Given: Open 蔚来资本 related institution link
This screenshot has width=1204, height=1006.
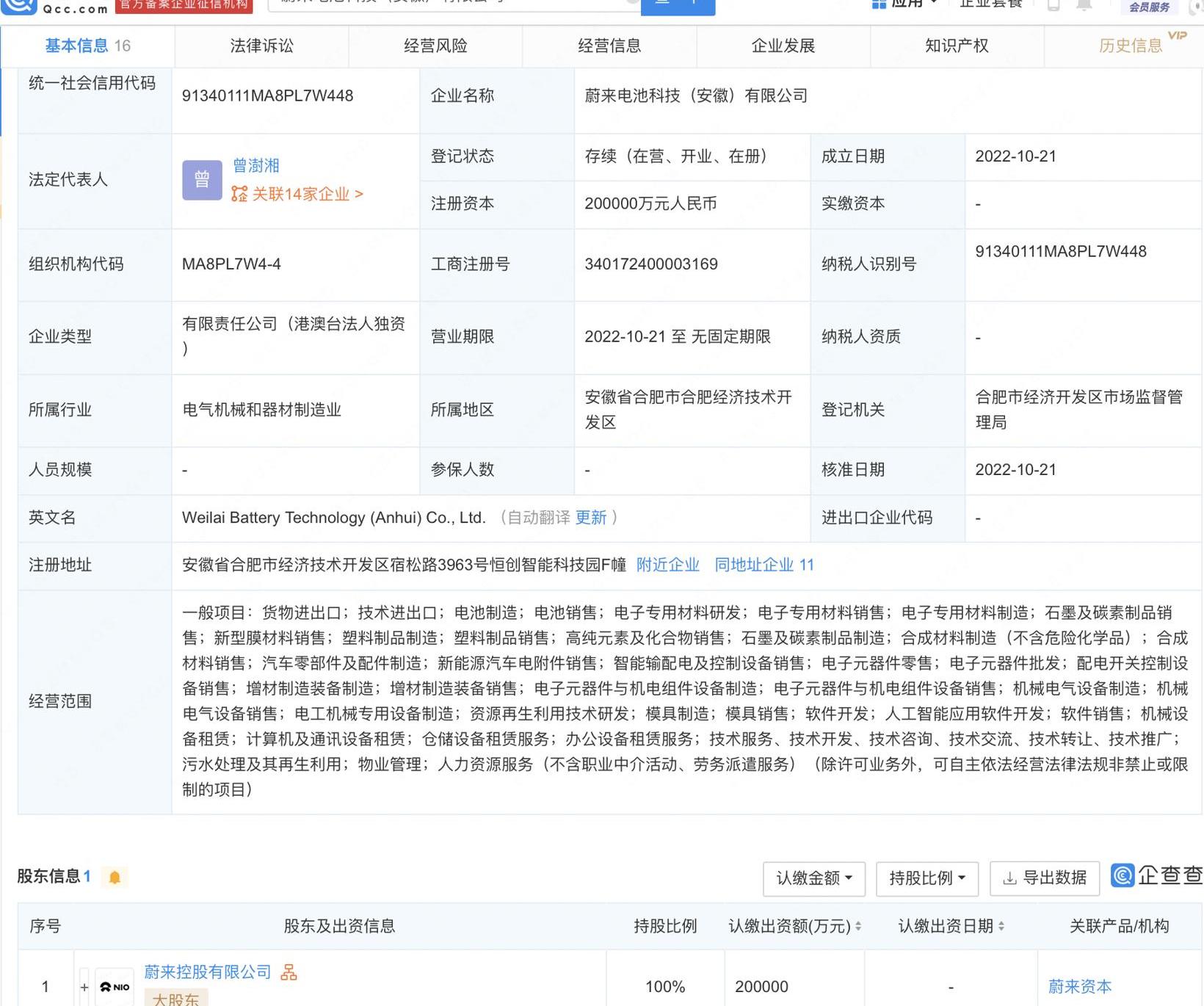Looking at the screenshot, I should click(1080, 986).
